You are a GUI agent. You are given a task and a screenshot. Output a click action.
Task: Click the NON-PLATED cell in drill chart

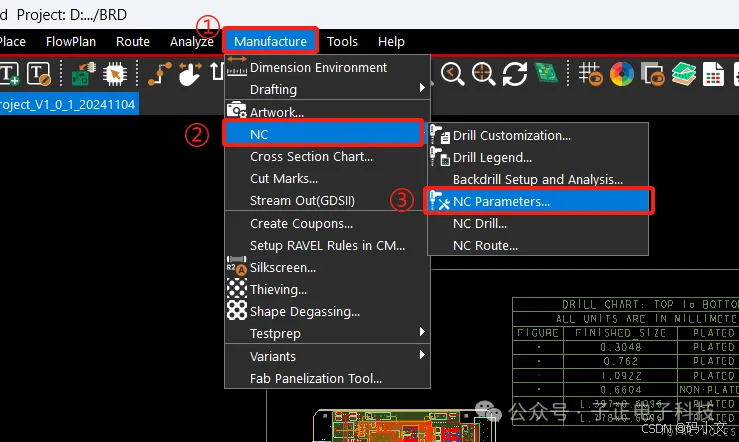[x=708, y=390]
